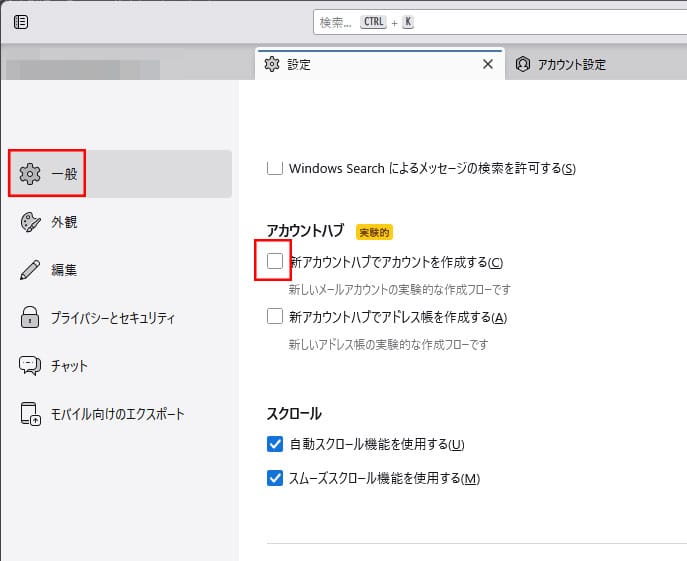This screenshot has width=687, height=561.
Task: Open the 外観 settings category
Action: (120, 222)
